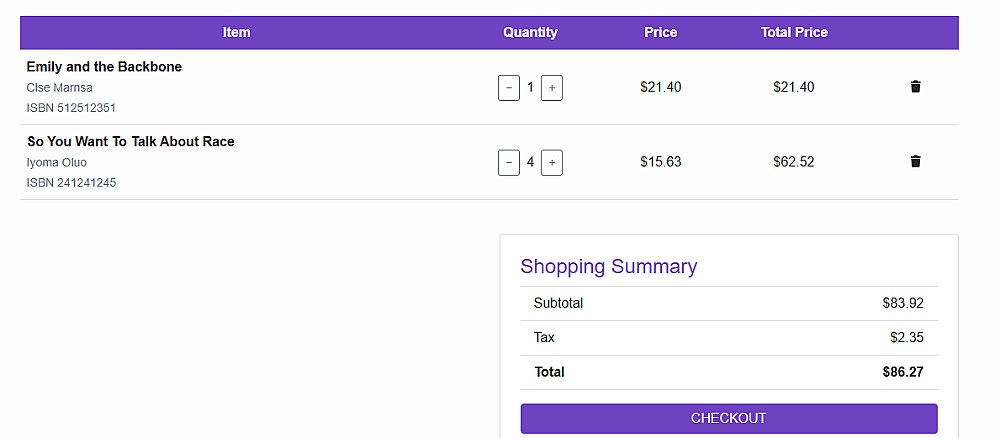1000x438 pixels.
Task: Click the Shopping Summary heading
Action: (x=608, y=266)
